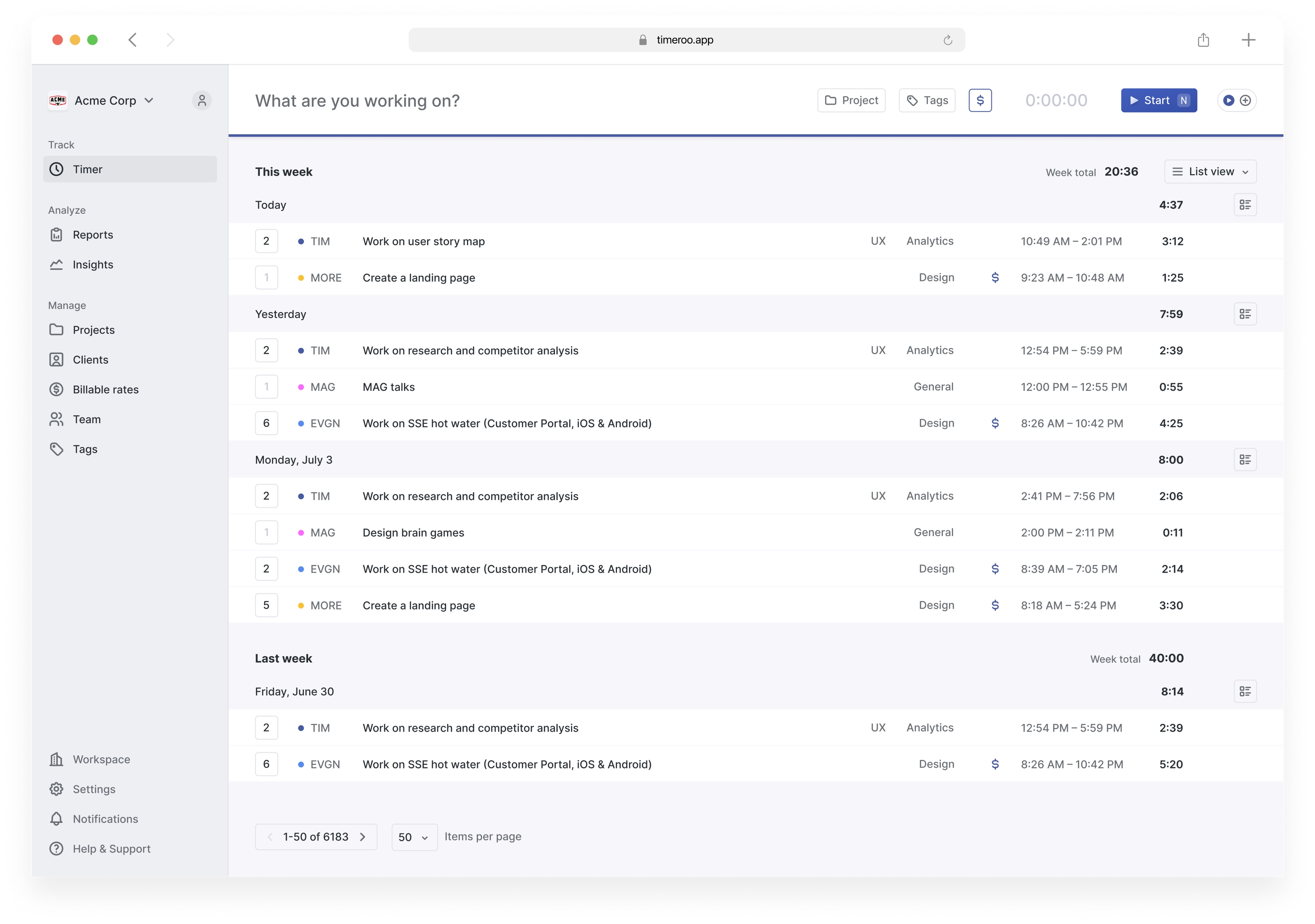Screen dimensions: 1315x924
Task: Navigate to Projects management page
Action: tap(94, 329)
